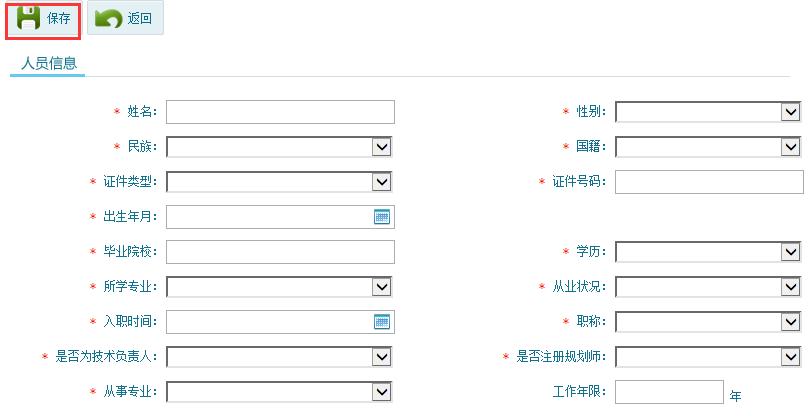Select the 人员信息 tab
The image size is (809, 416).
[48, 63]
